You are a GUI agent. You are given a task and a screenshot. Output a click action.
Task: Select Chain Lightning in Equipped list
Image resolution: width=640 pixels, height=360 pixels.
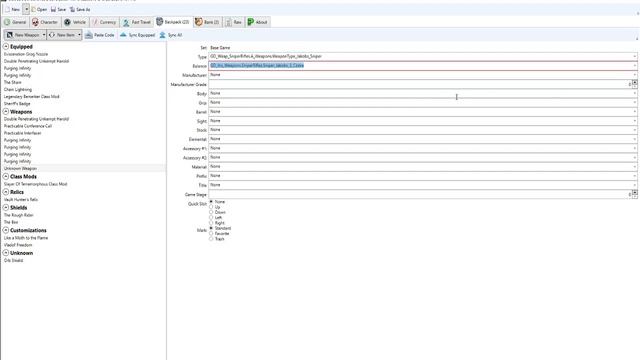pyautogui.click(x=18, y=89)
